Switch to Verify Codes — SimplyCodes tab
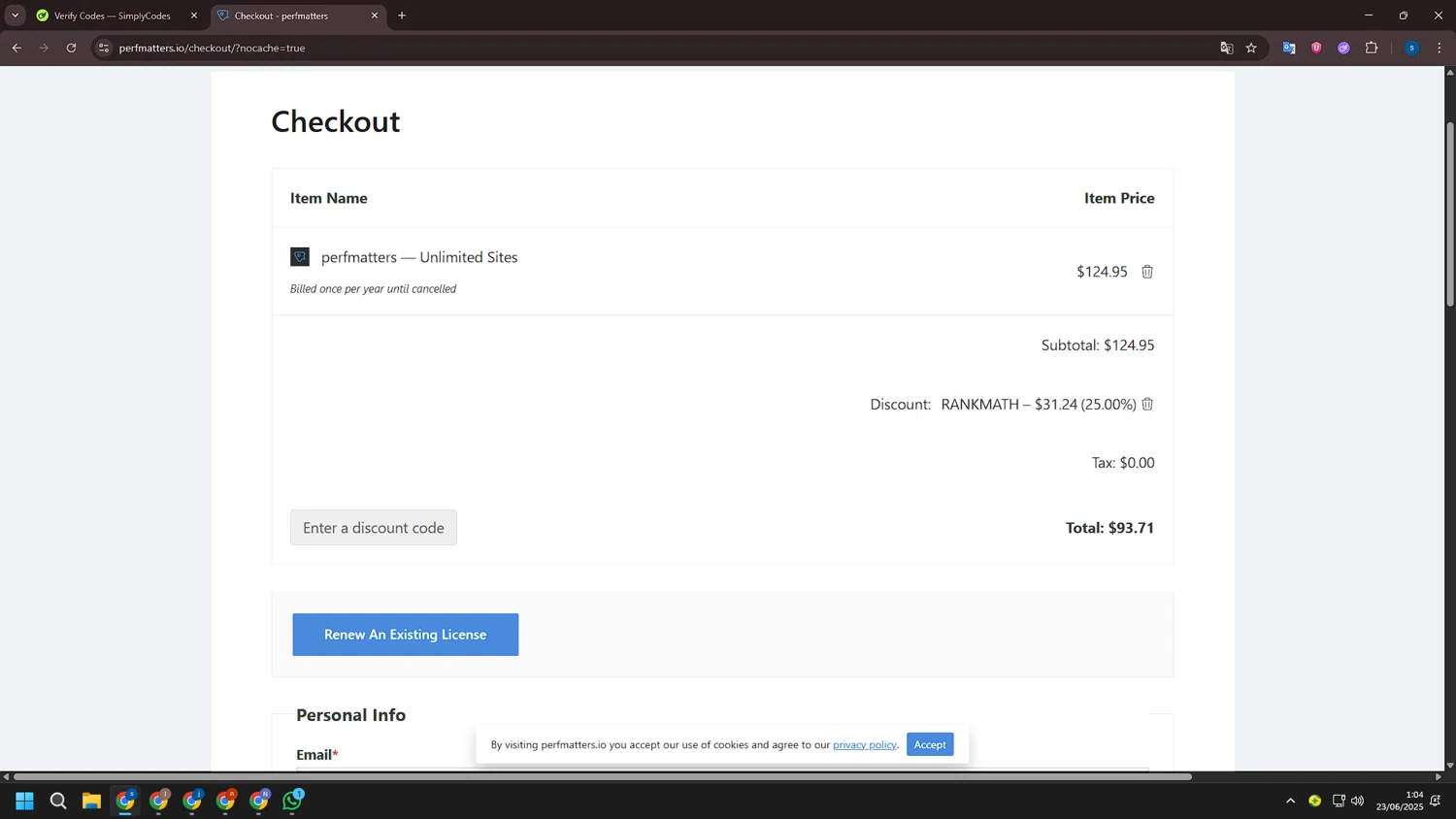Screen dimensions: 1456x819 113,16
